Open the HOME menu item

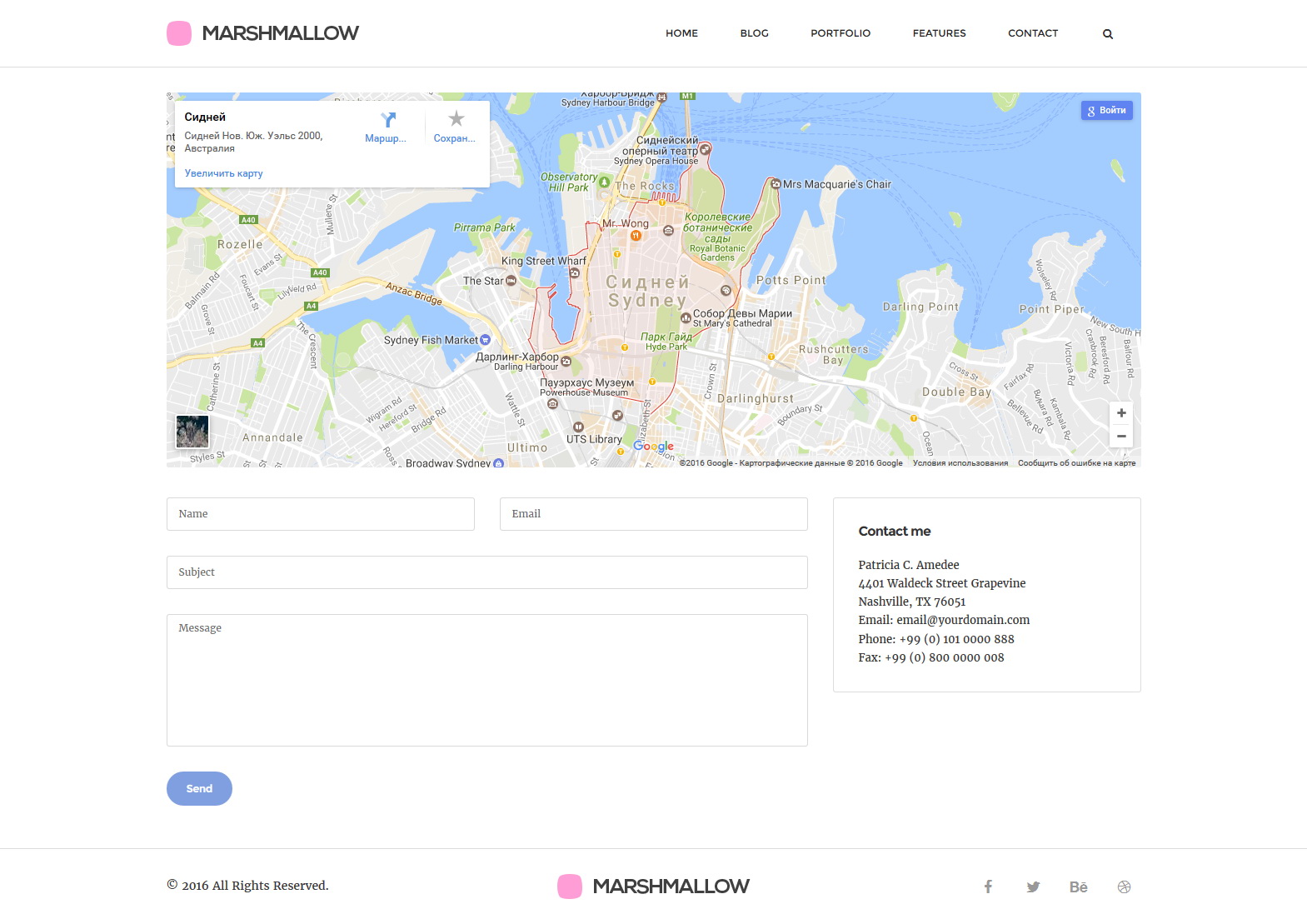pyautogui.click(x=681, y=33)
